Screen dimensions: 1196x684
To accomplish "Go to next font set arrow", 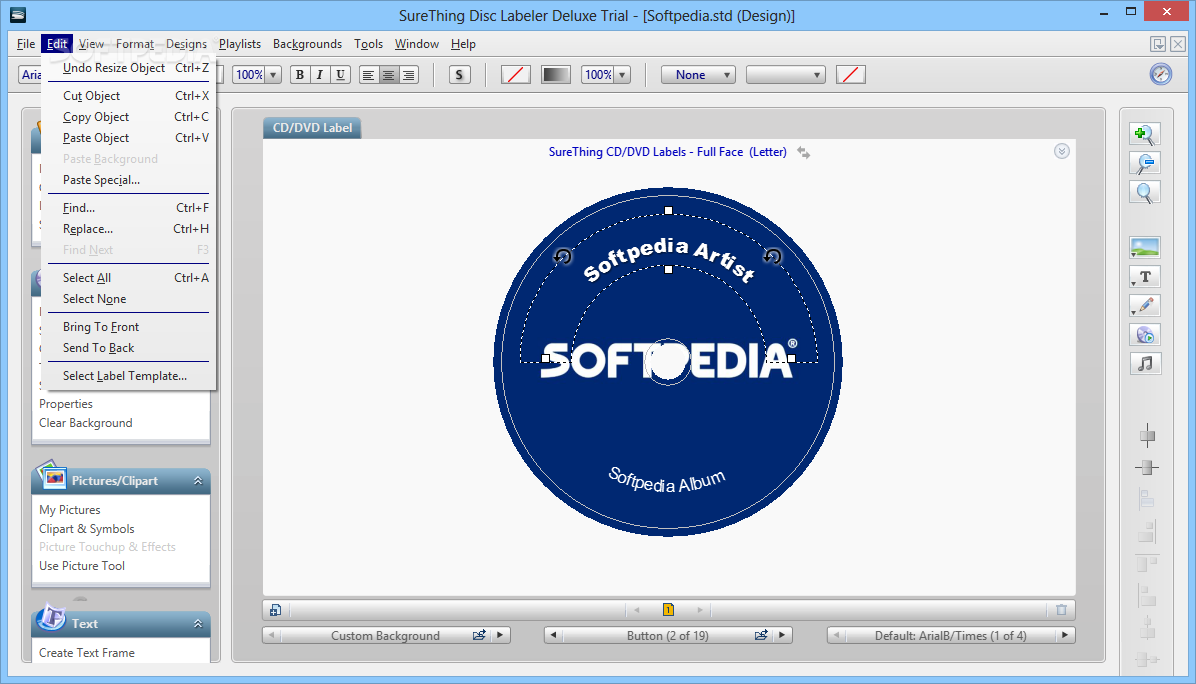I will pyautogui.click(x=1065, y=635).
